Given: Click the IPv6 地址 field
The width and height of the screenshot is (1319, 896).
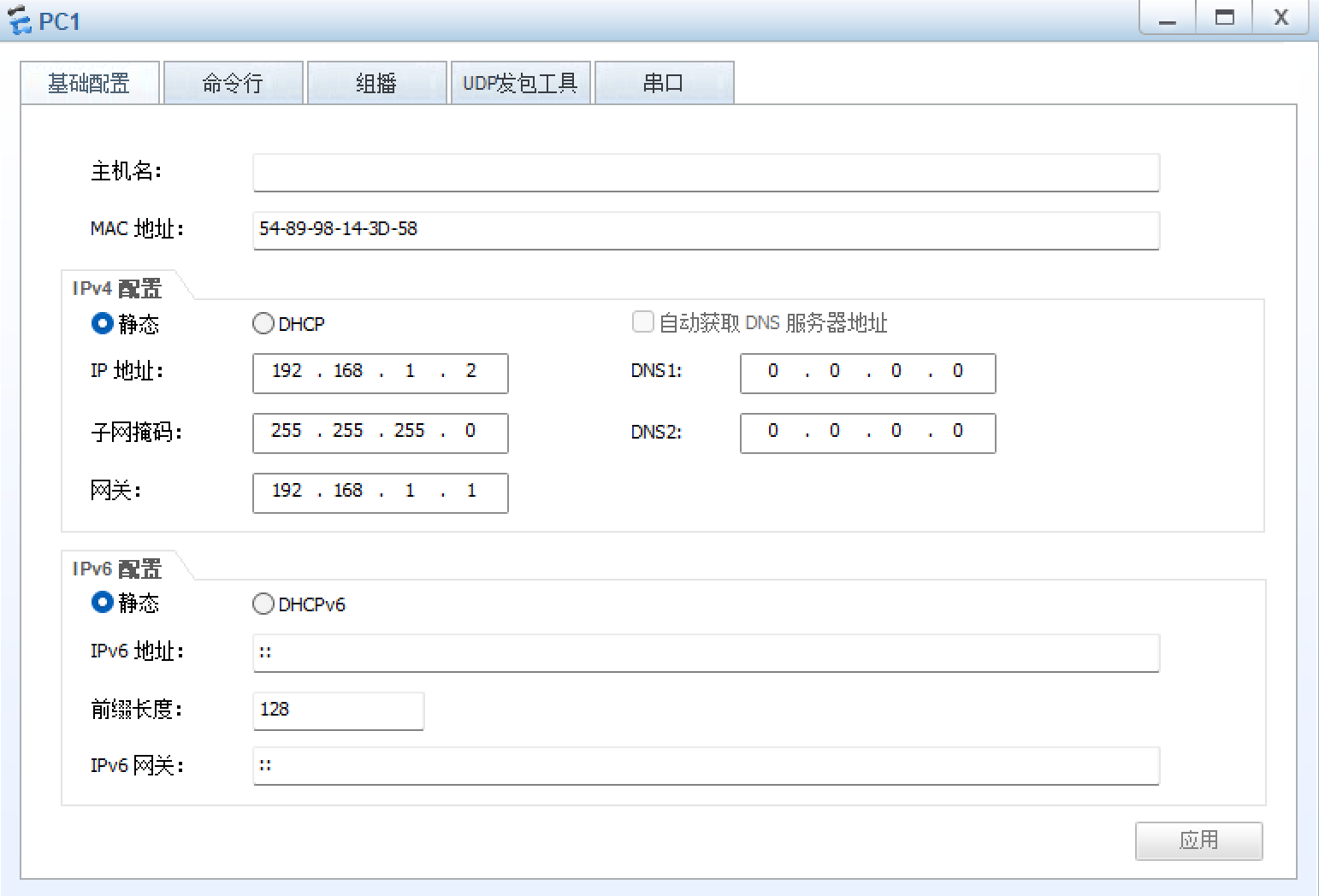Looking at the screenshot, I should (x=705, y=652).
